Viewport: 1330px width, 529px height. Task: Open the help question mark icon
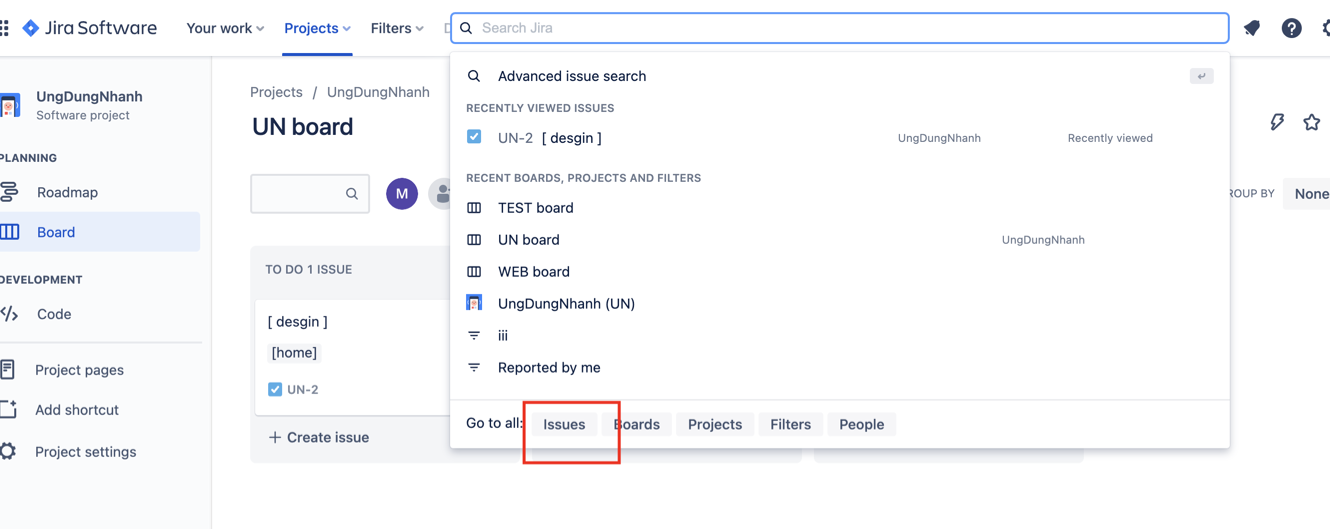click(1291, 28)
